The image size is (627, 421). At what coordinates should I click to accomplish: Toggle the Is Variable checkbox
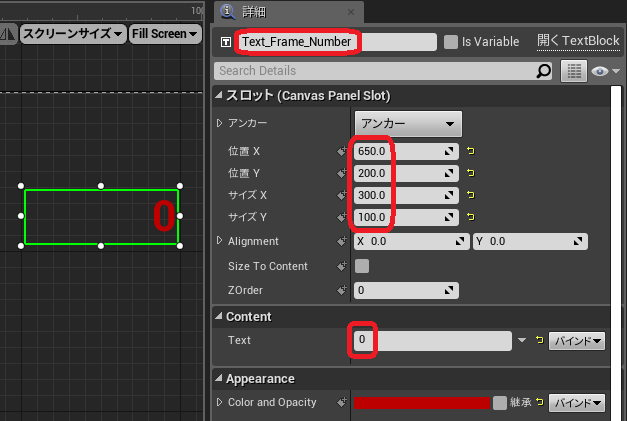click(x=451, y=42)
